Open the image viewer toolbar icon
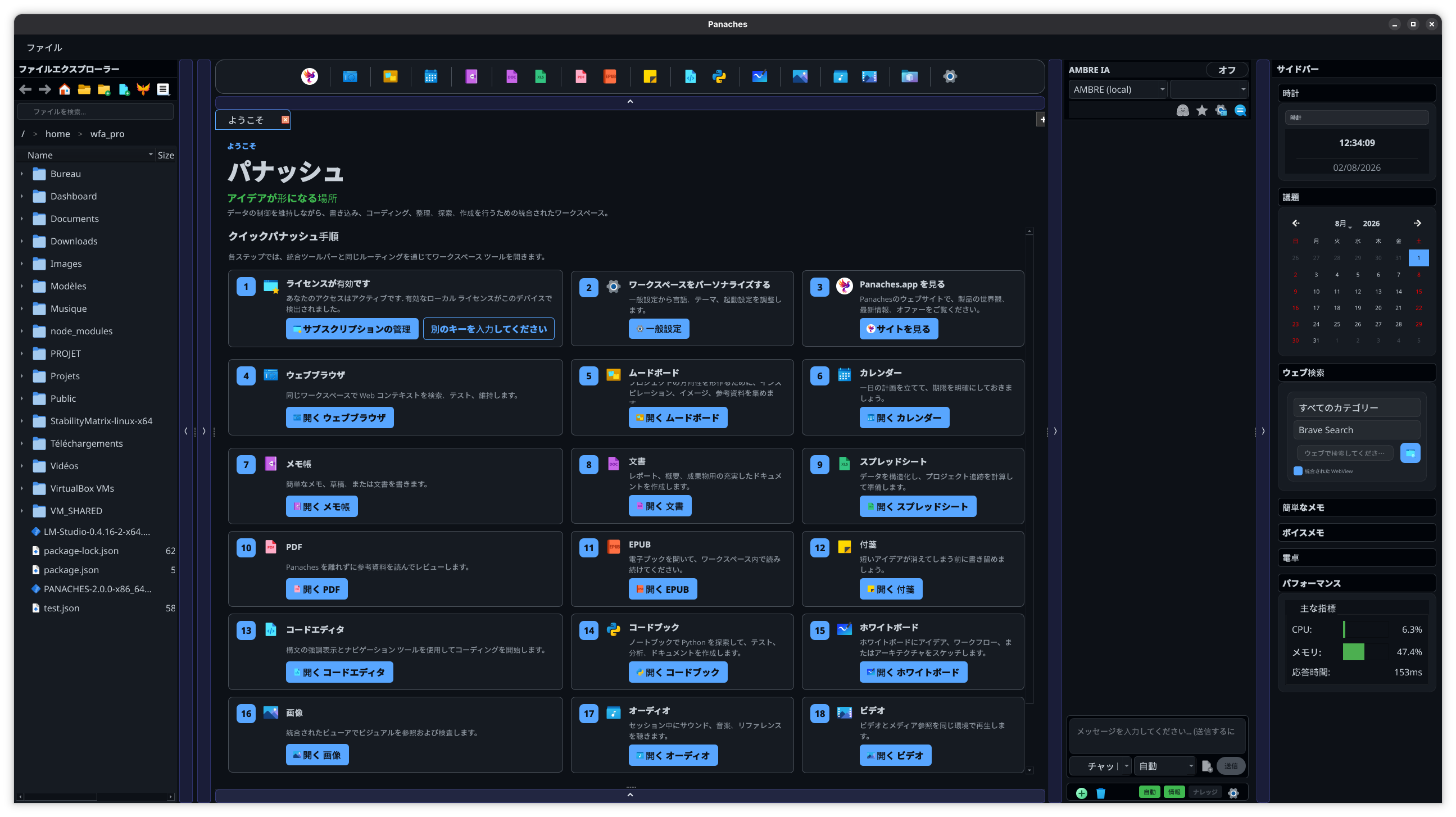This screenshot has height=817, width=1456. 800,76
